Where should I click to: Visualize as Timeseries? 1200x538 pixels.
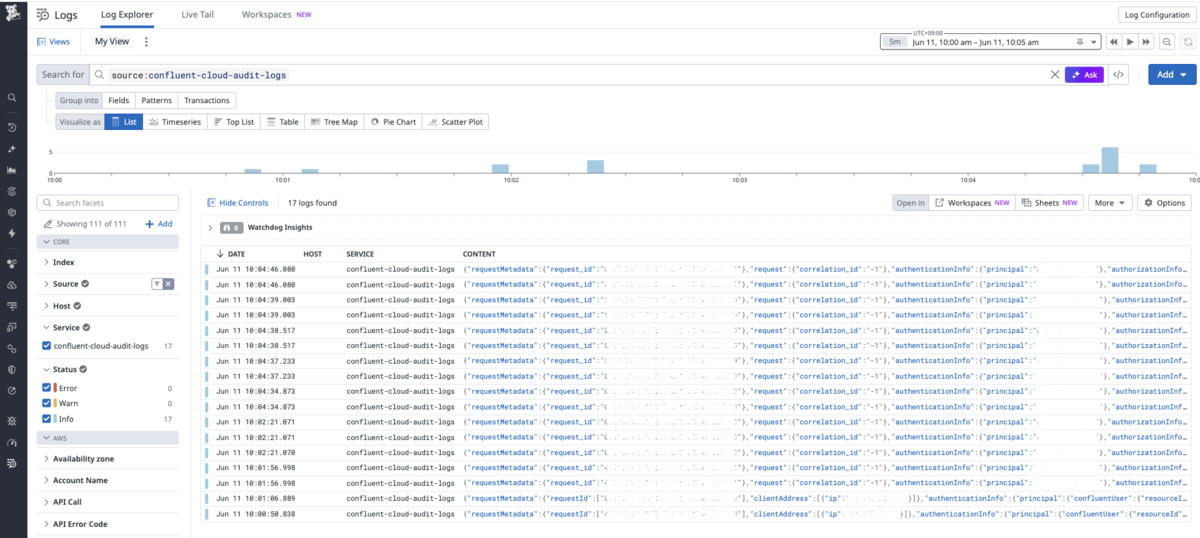click(175, 122)
